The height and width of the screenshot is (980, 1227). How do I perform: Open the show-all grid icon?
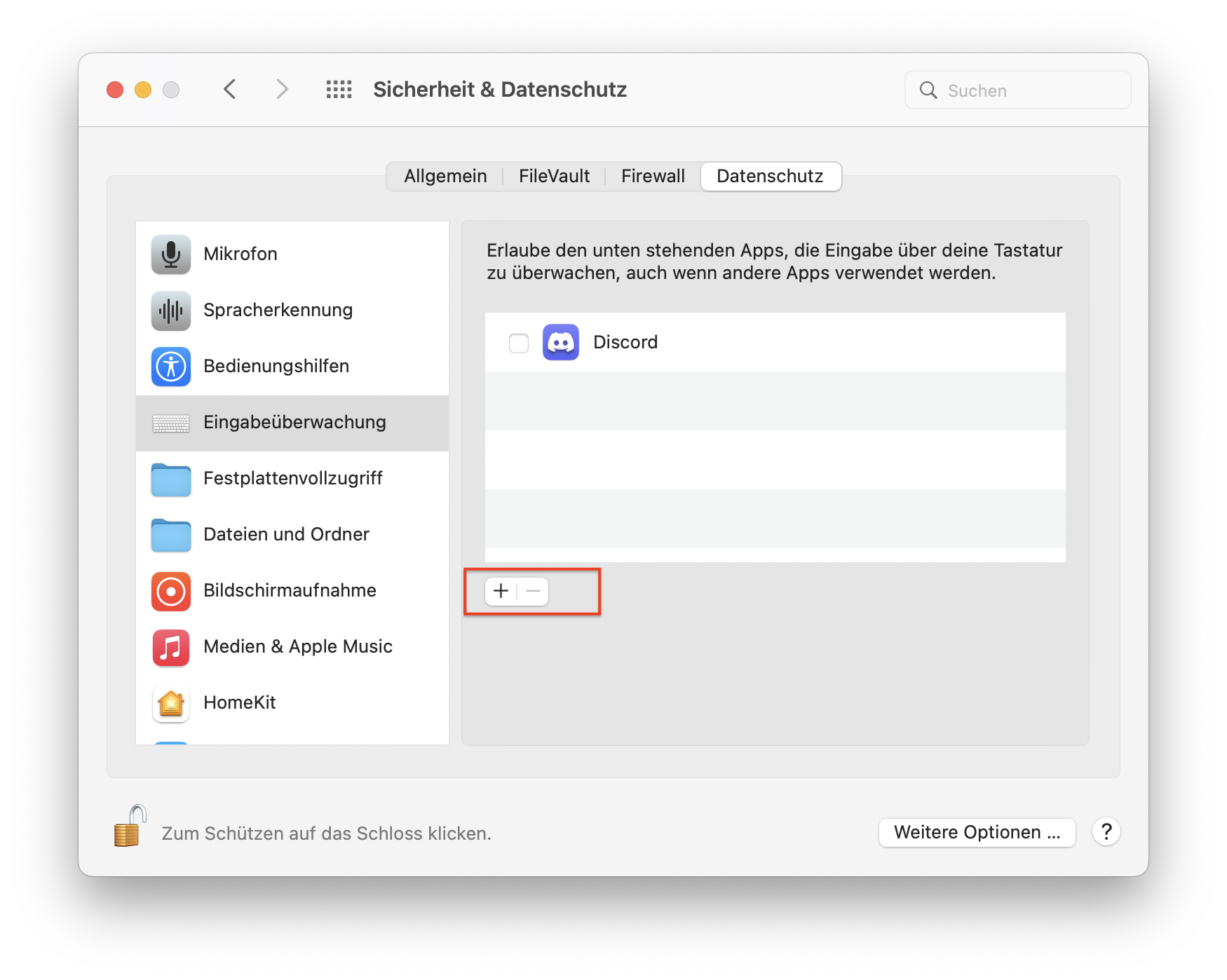click(339, 90)
